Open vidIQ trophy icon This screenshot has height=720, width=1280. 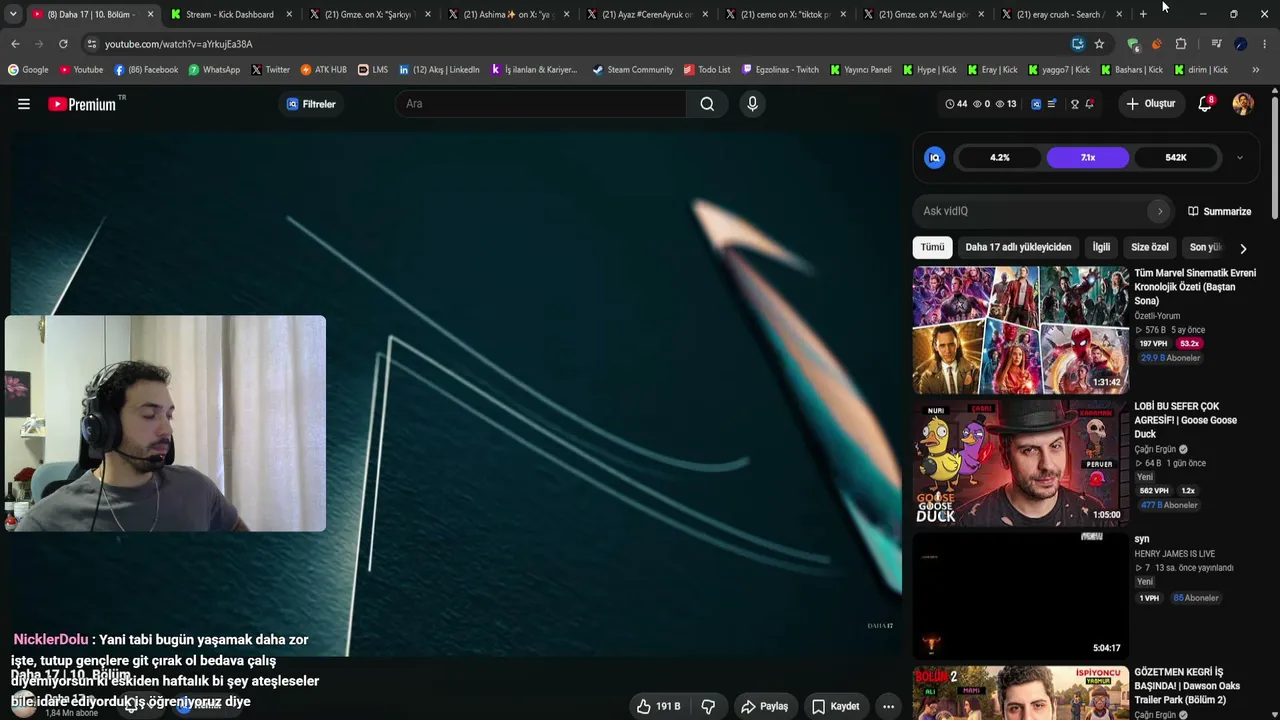coord(1075,104)
